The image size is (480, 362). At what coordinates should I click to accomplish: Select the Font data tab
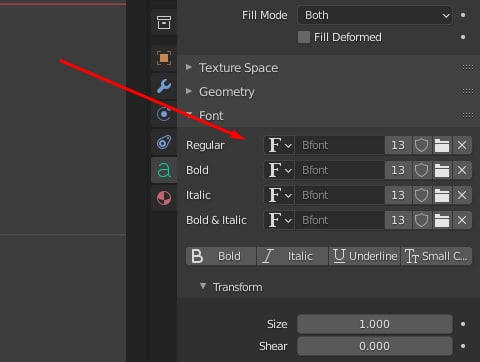[x=164, y=170]
